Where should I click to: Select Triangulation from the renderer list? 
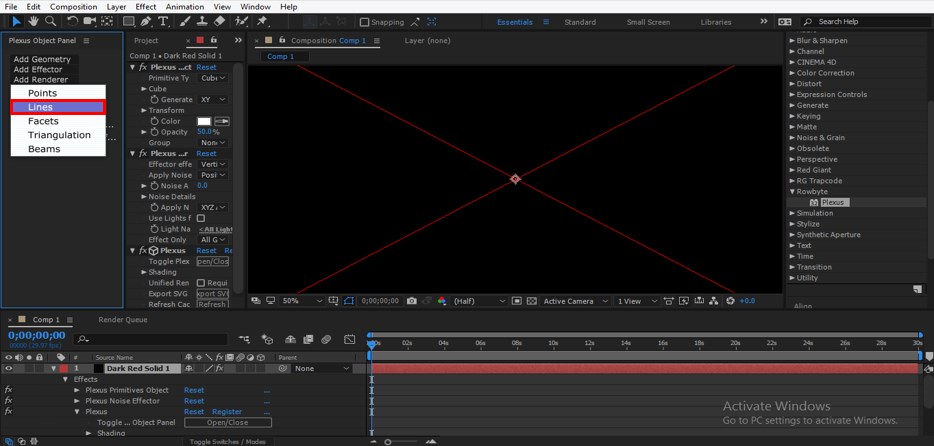pos(58,135)
